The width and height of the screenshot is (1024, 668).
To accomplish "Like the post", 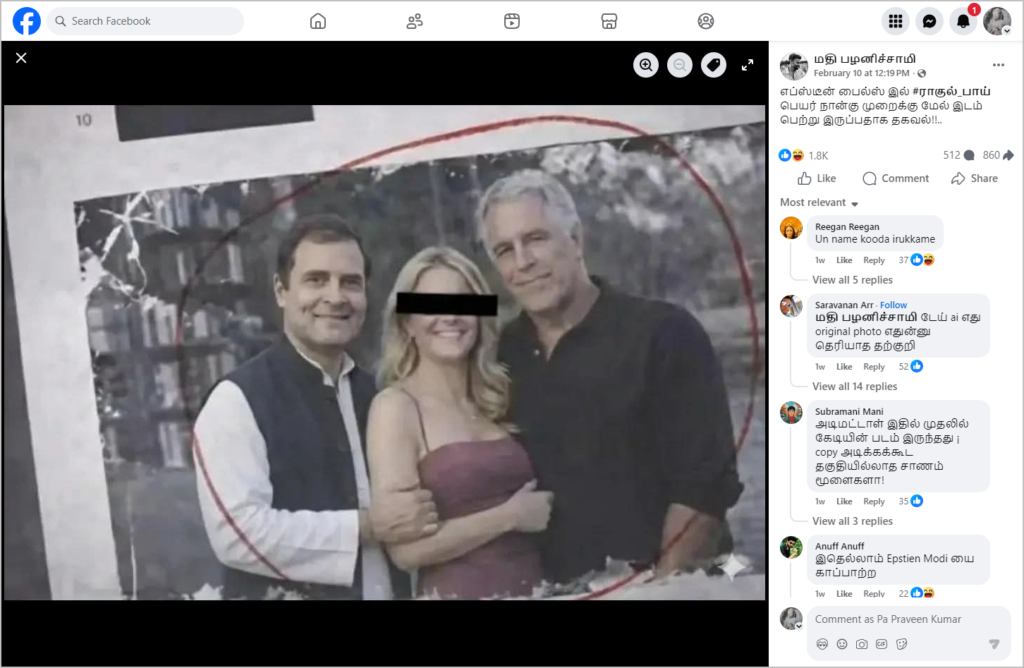I will [x=816, y=178].
